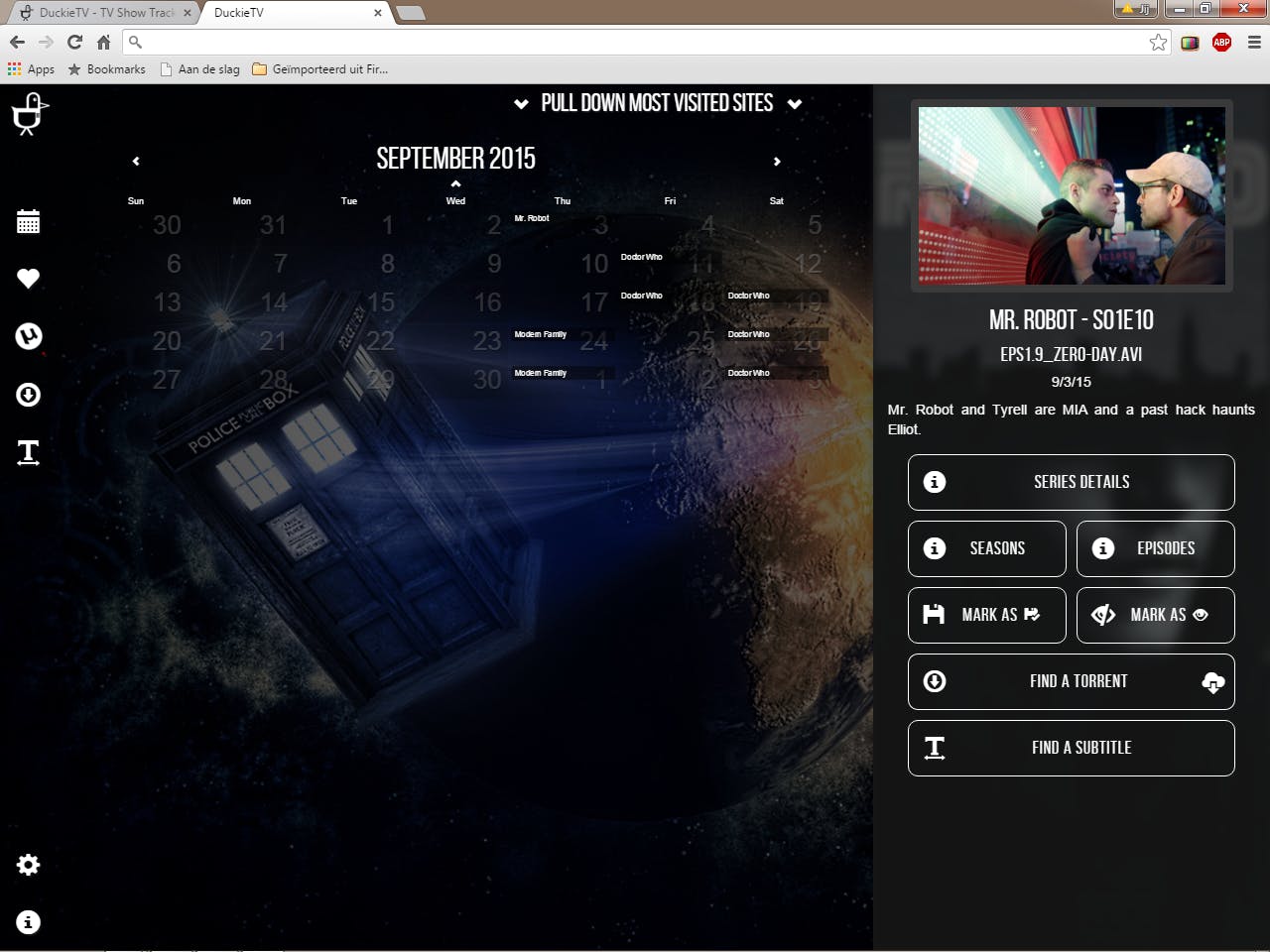This screenshot has height=952, width=1270.
Task: Click the DuckieTV extension icon in toolbar
Action: pyautogui.click(x=1190, y=42)
